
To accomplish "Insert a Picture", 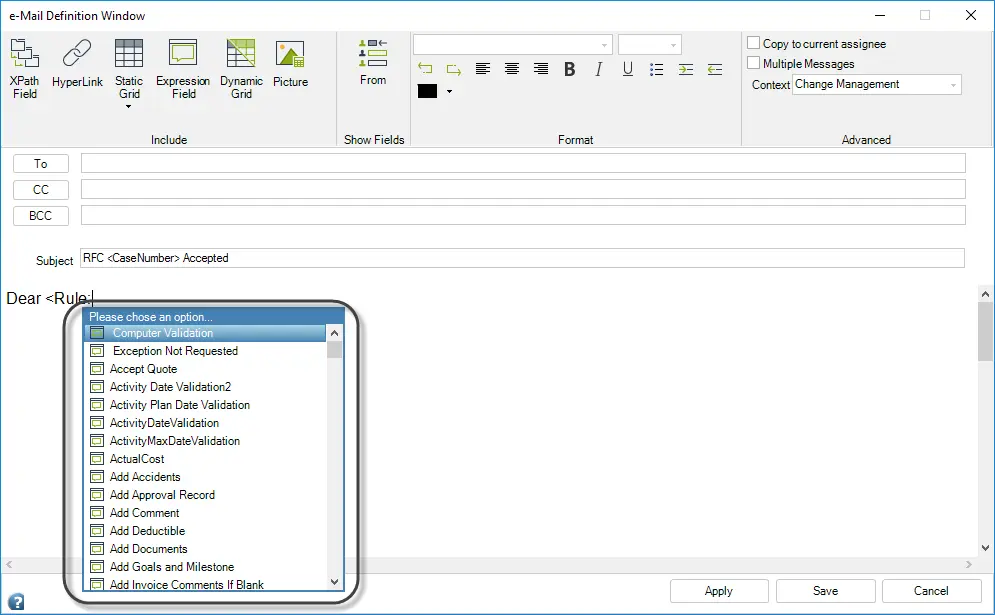I will tap(290, 63).
